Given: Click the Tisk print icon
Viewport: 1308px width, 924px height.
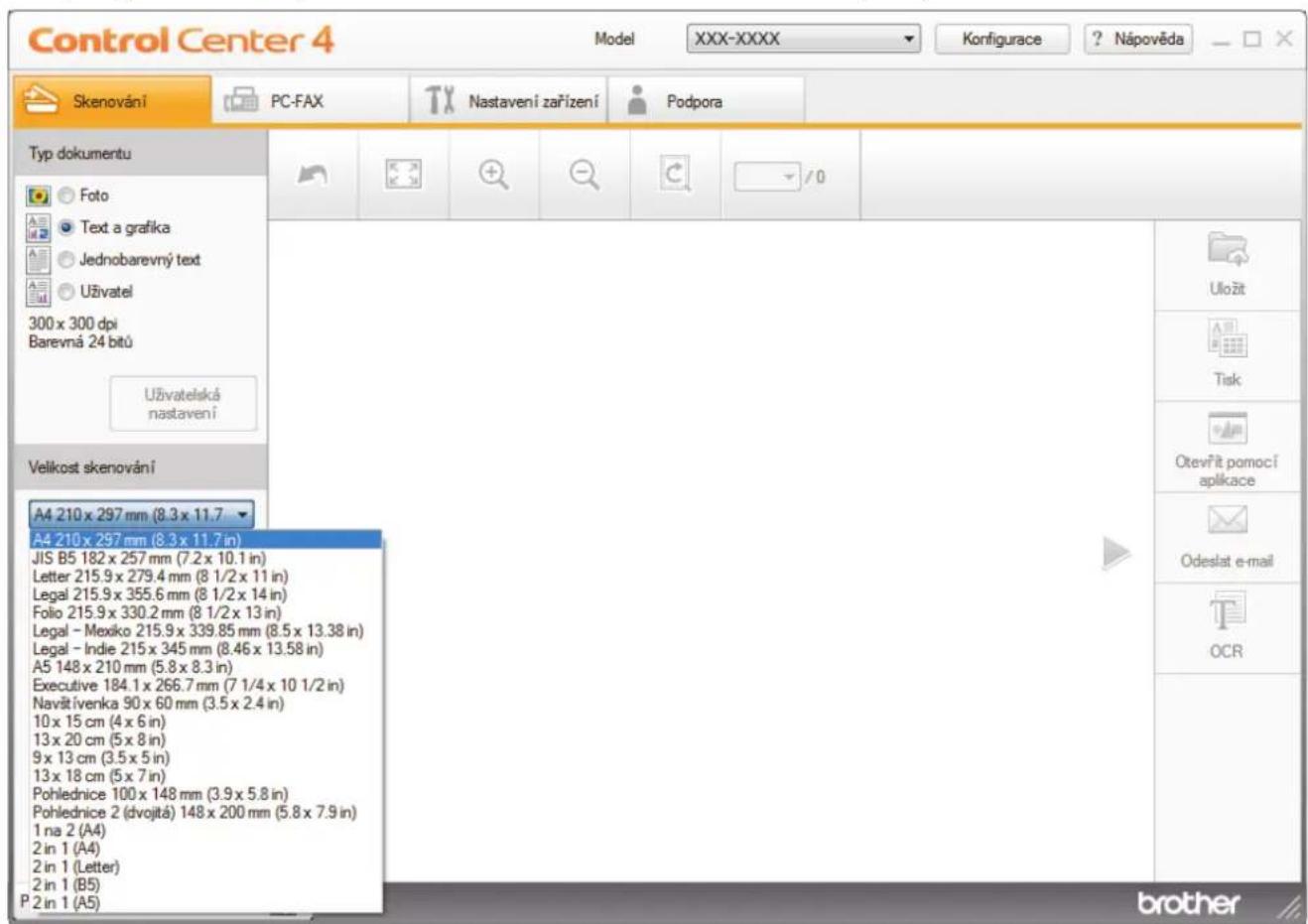Looking at the screenshot, I should click(x=1227, y=339).
